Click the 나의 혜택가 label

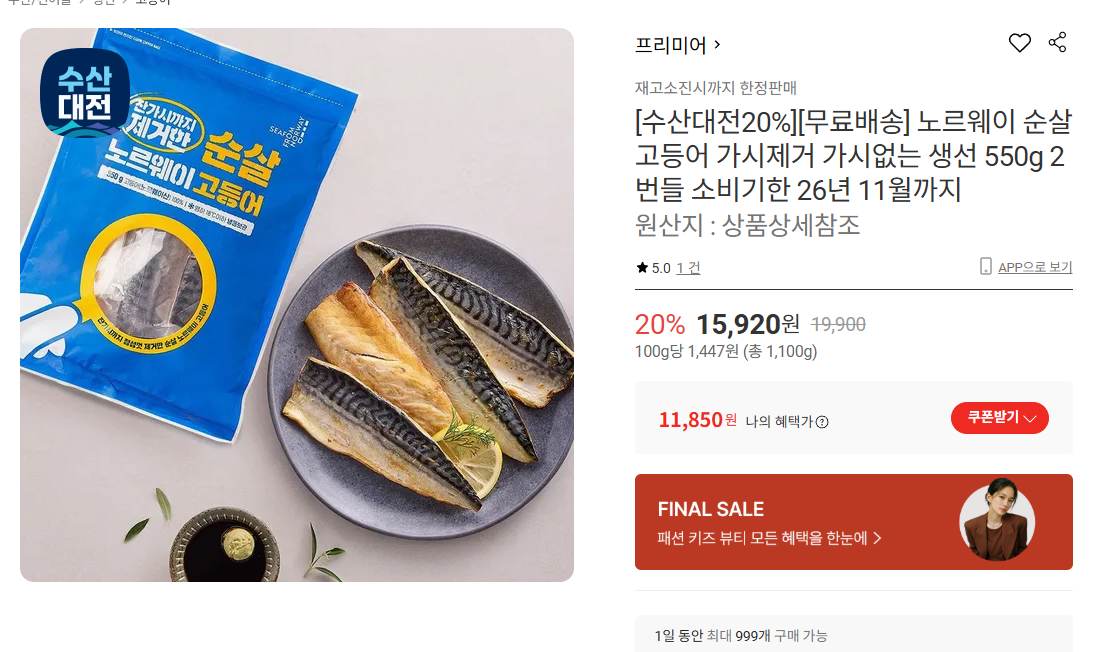(779, 422)
